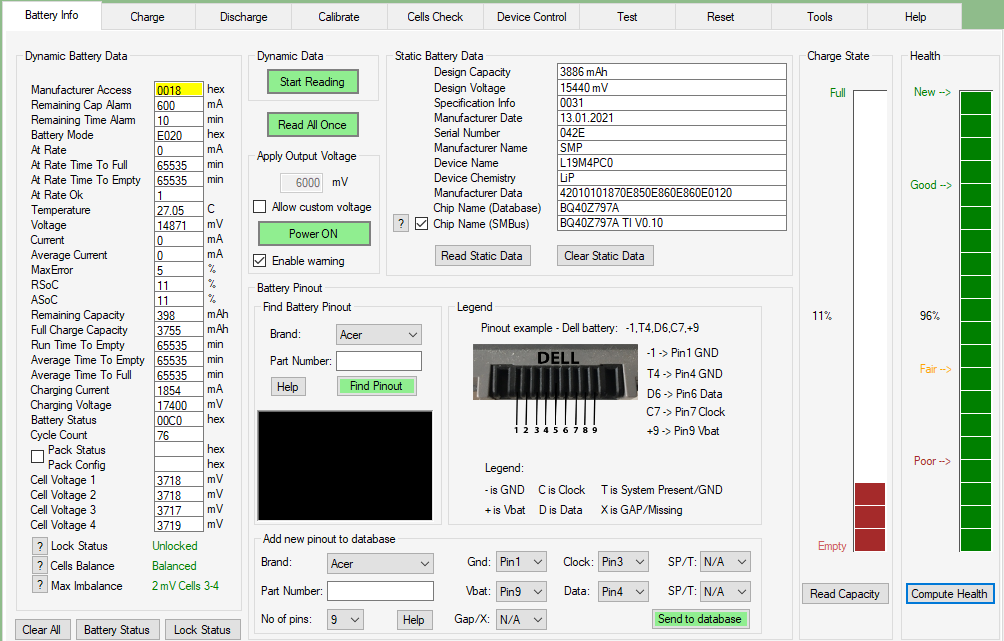Expand the Gnd pin dropdown

[521, 563]
